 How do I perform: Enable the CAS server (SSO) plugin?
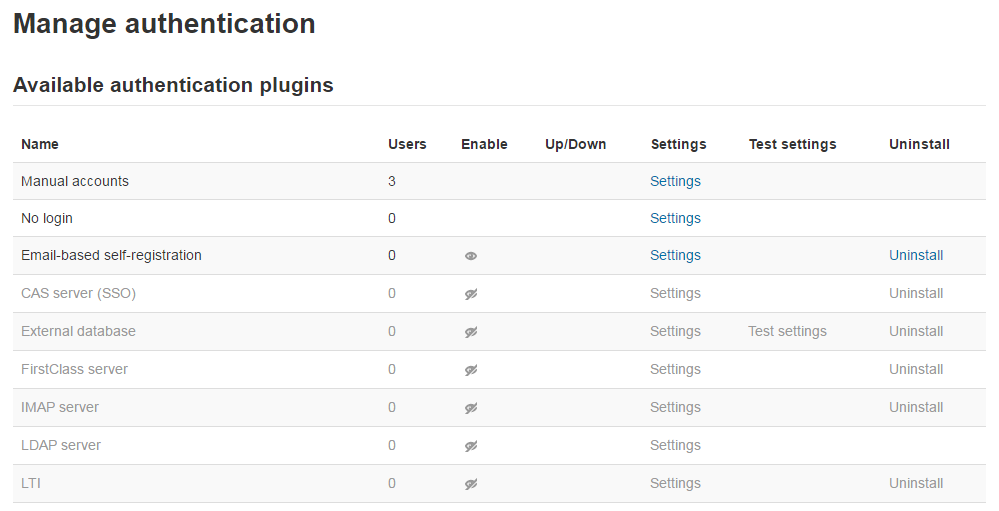point(471,294)
